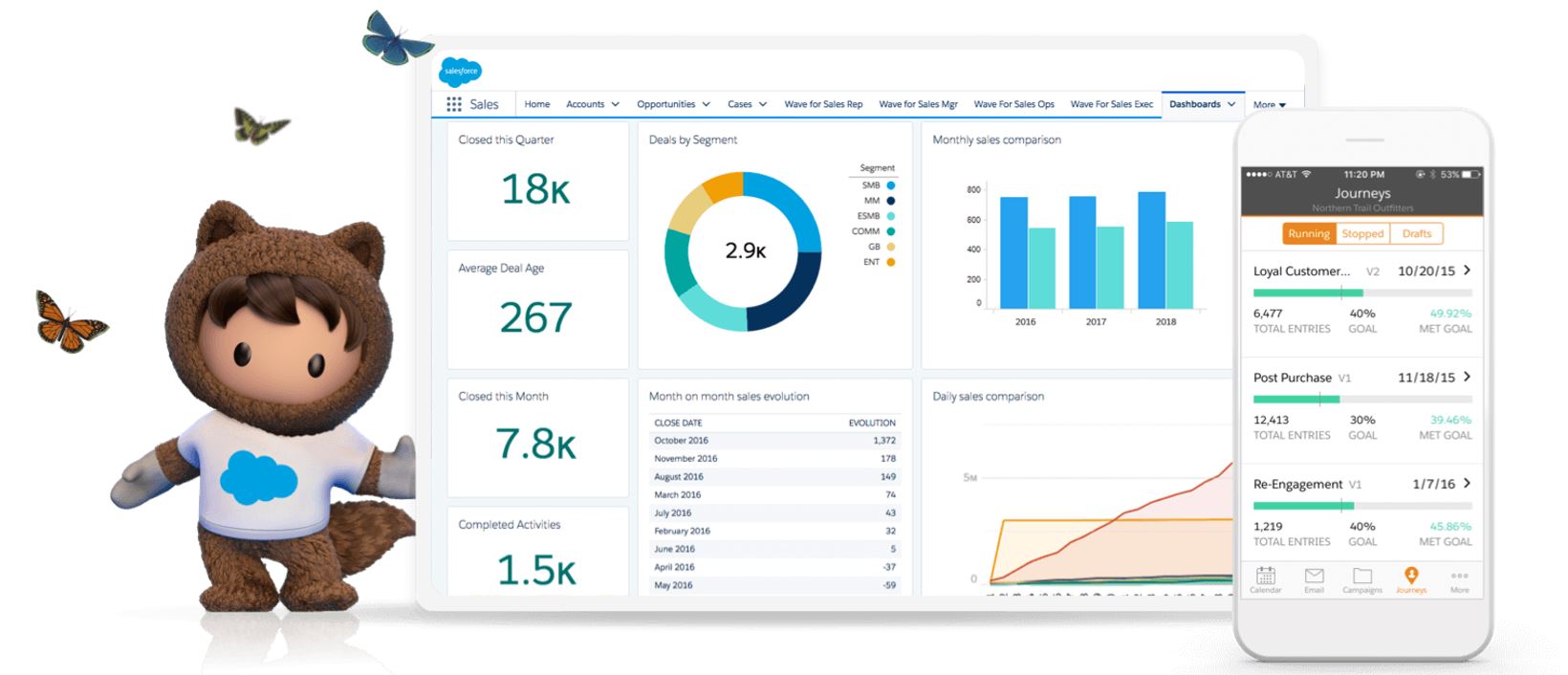Go to the Home tab
This screenshot has height=675, width=1568.
[x=536, y=104]
